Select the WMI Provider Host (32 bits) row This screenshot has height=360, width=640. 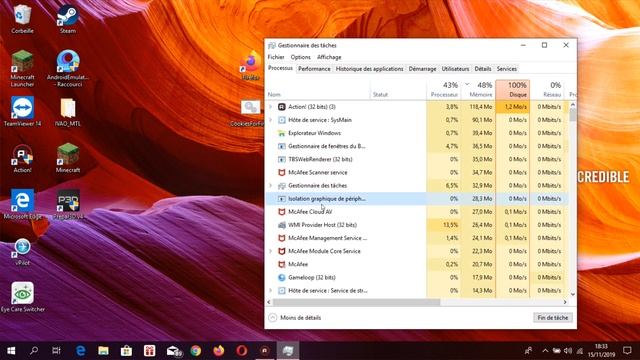(x=416, y=225)
